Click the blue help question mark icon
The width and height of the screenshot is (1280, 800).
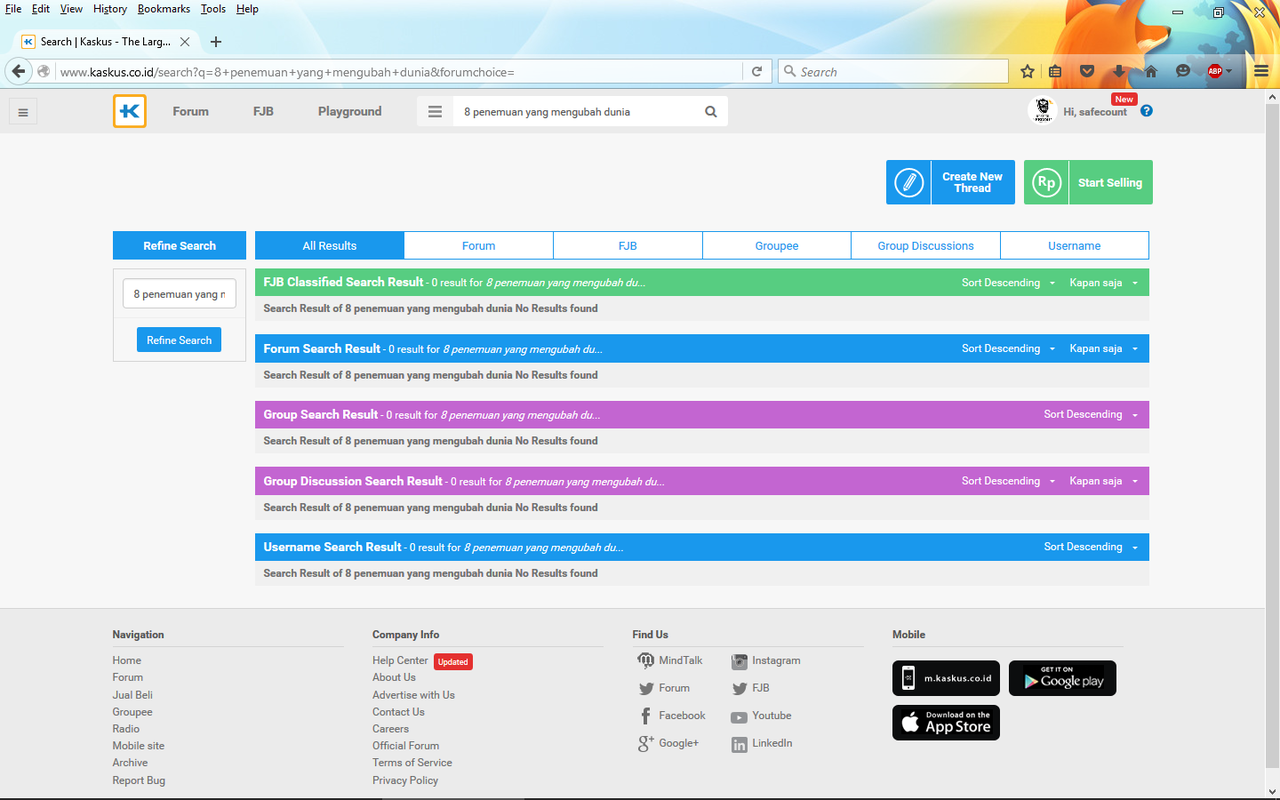(x=1146, y=111)
